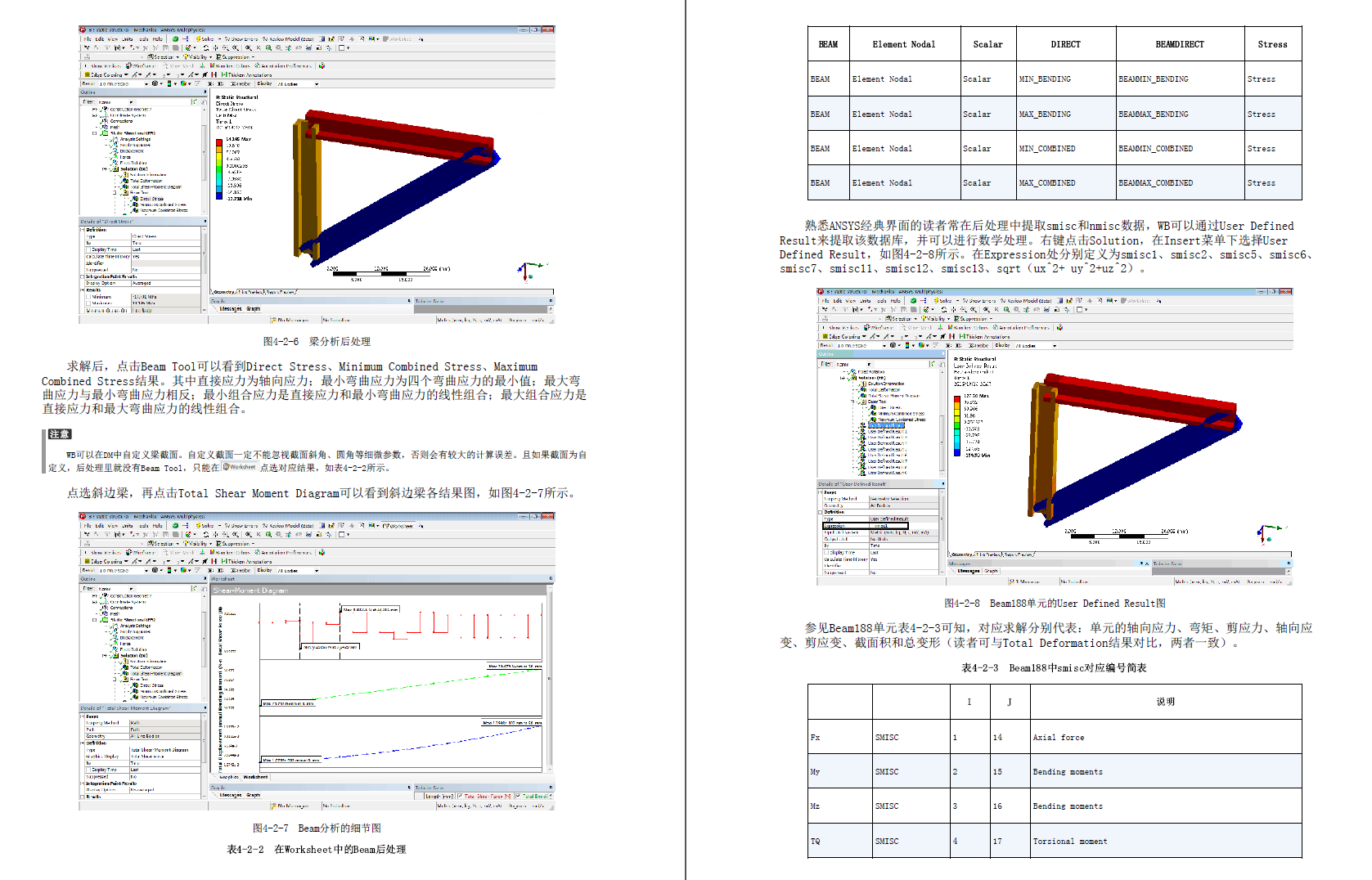Open the Selection dropdown in the Fig 4-2-6 window

click(162, 56)
